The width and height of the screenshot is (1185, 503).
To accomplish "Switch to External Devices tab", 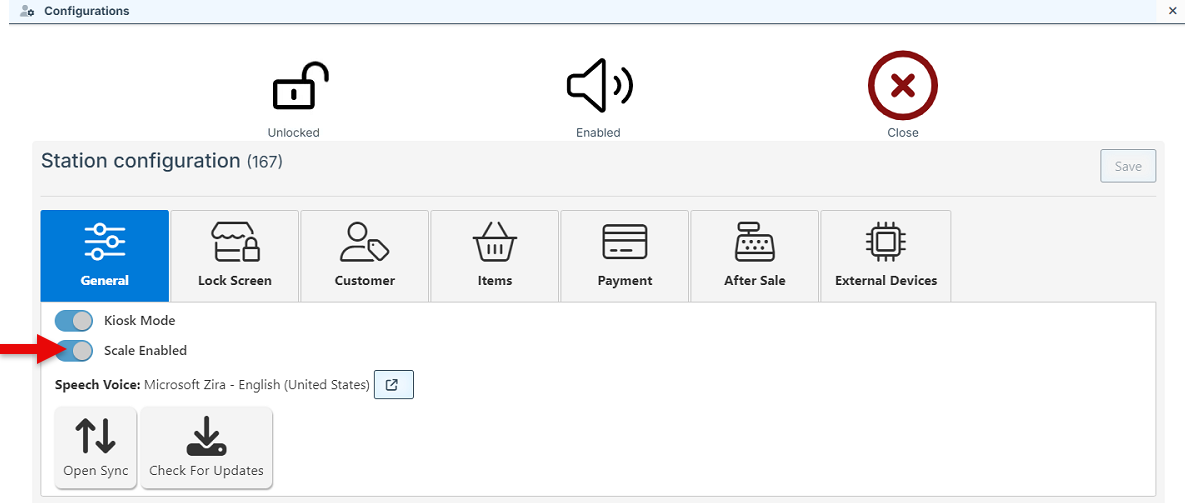I will (886, 255).
